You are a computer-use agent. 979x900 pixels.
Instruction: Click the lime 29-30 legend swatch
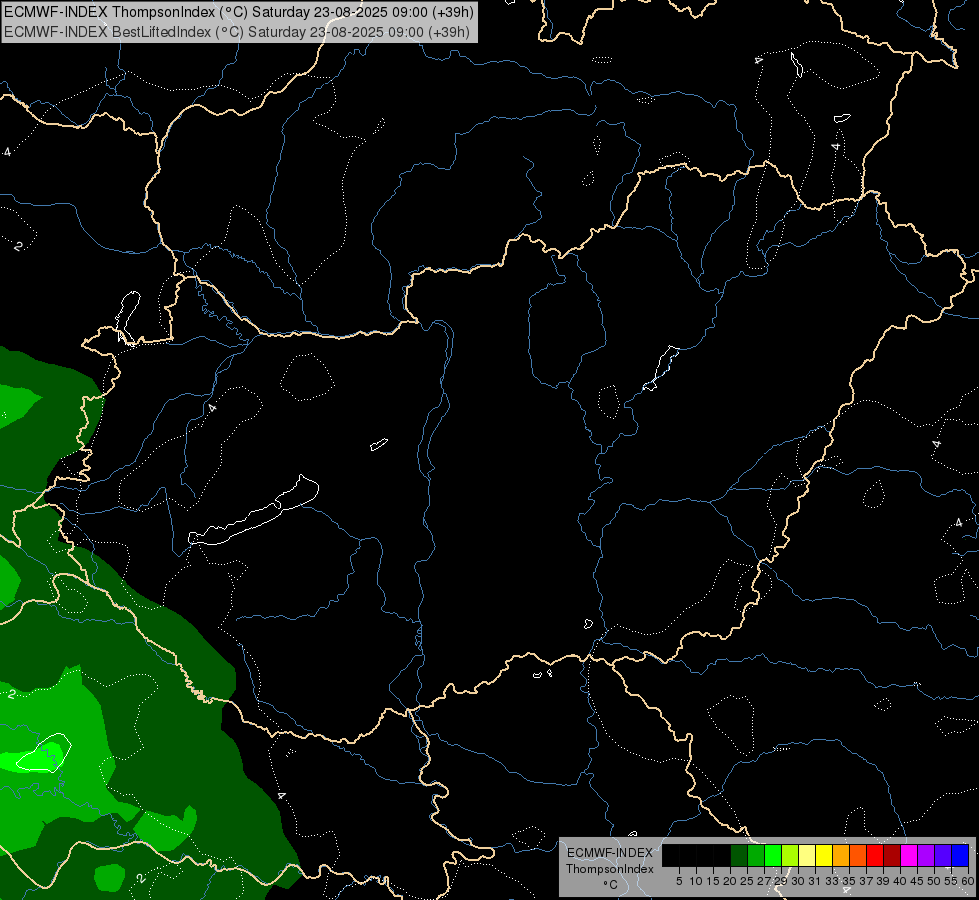tap(790, 855)
